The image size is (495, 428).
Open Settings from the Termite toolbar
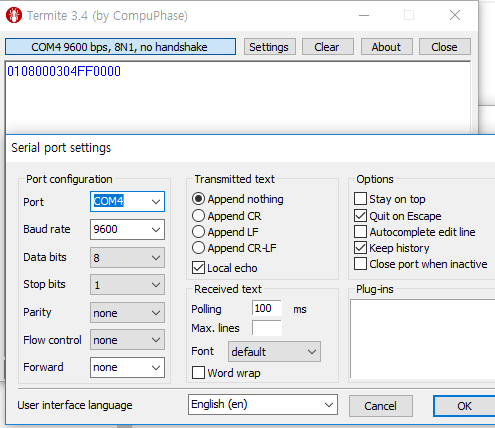[x=270, y=47]
